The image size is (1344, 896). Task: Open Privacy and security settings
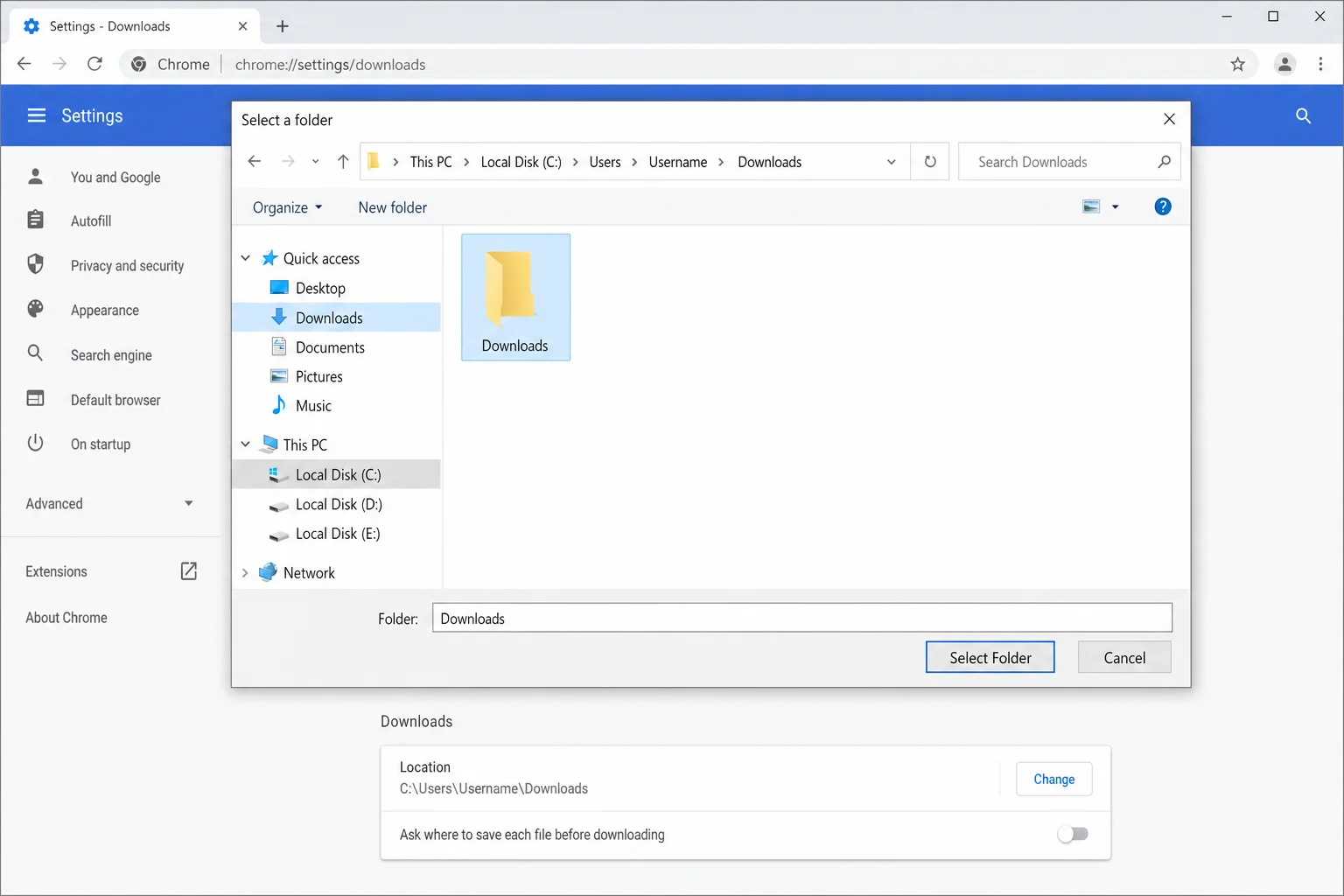127,266
